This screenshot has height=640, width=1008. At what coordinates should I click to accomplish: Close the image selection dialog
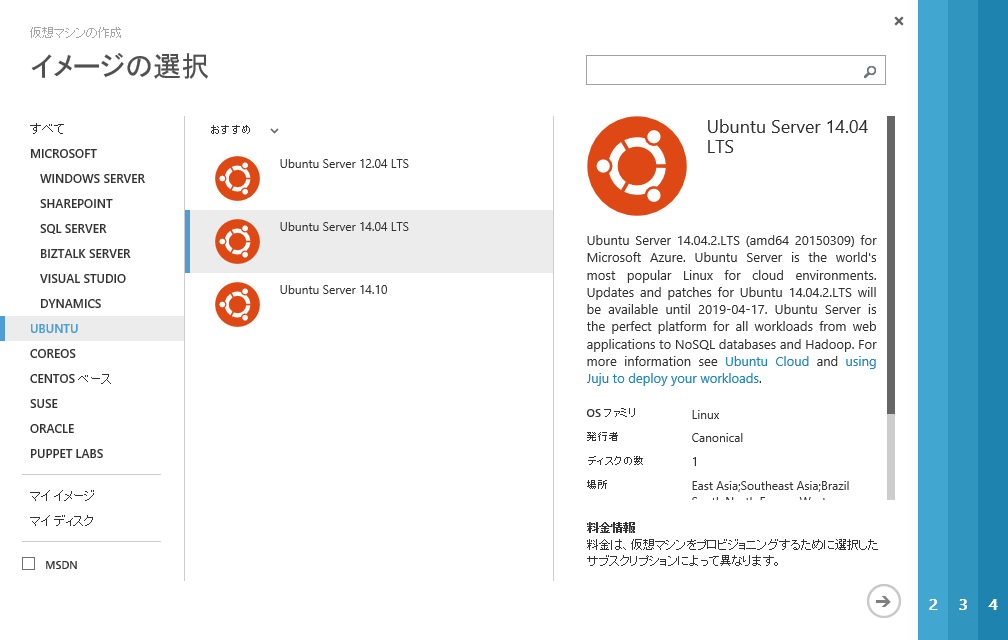pyautogui.click(x=898, y=21)
